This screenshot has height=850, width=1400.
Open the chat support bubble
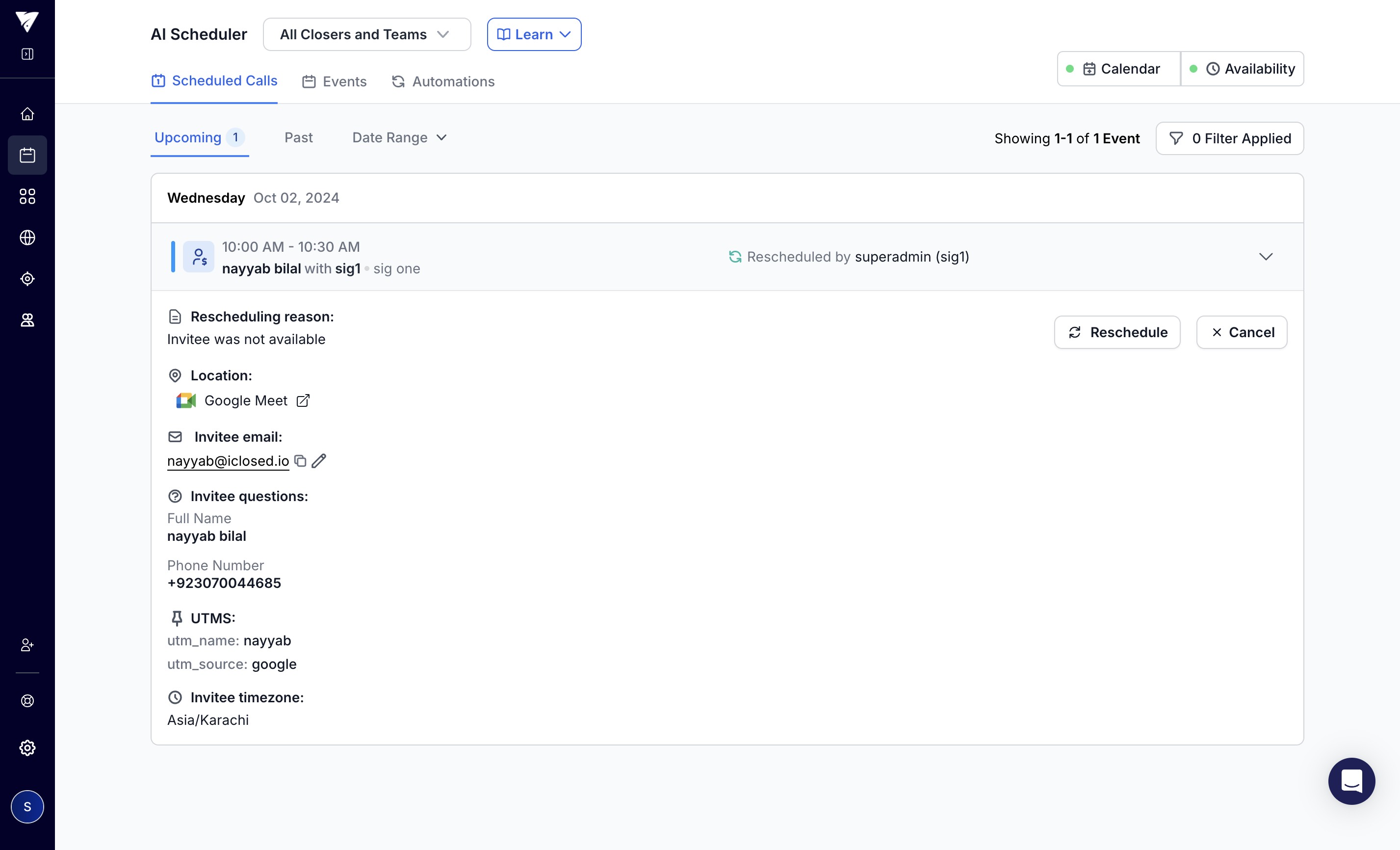[x=1351, y=781]
